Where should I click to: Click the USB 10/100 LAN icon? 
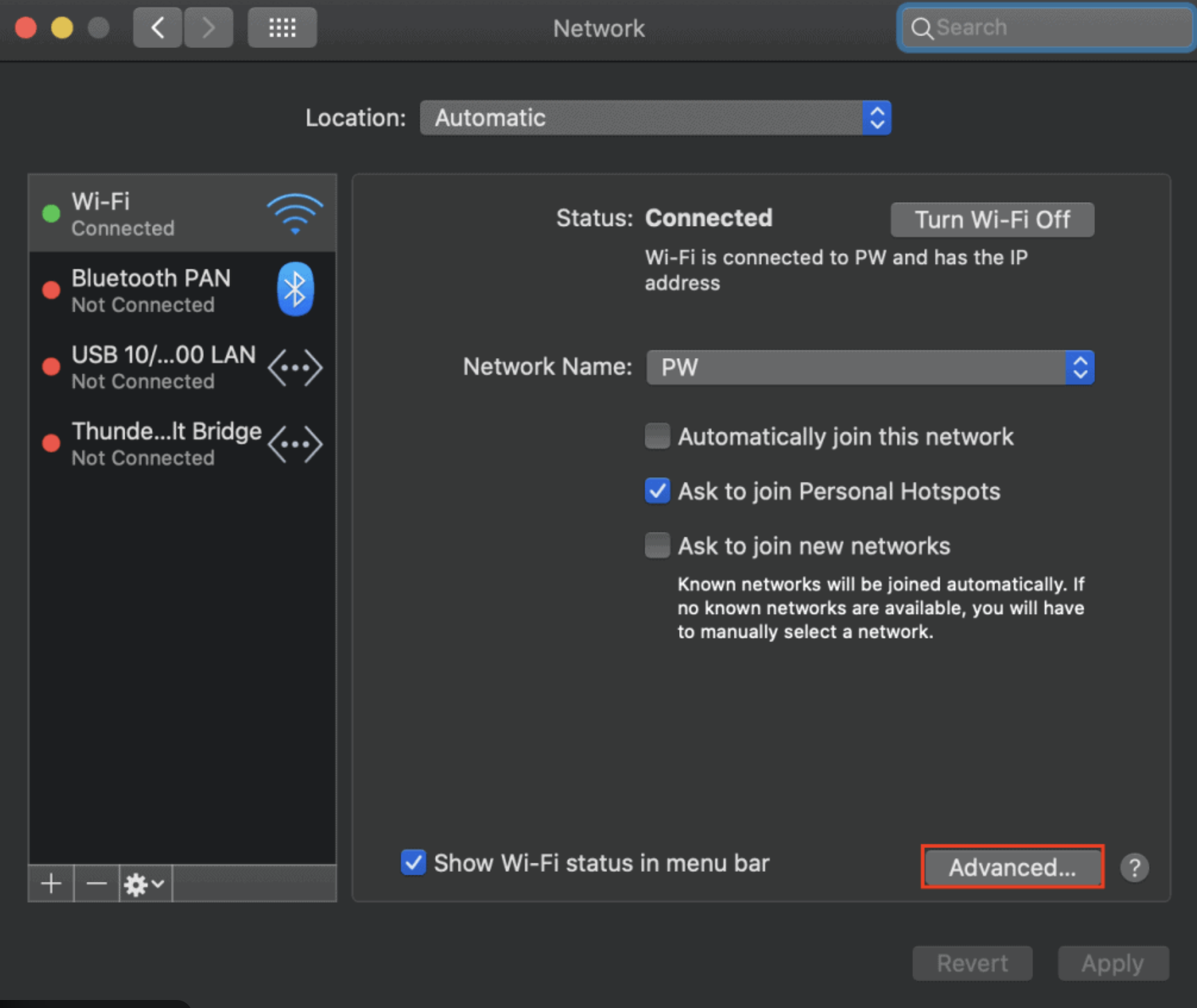[295, 367]
